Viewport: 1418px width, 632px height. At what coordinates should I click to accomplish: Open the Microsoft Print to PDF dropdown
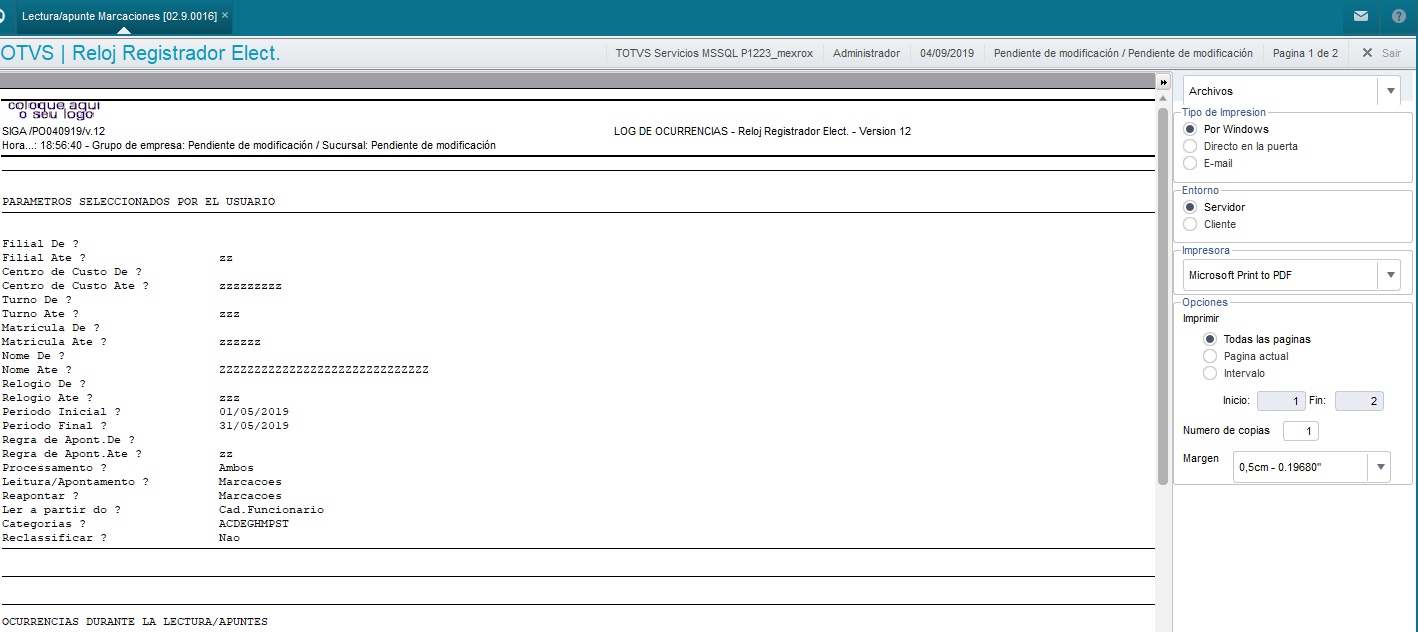[x=1388, y=275]
